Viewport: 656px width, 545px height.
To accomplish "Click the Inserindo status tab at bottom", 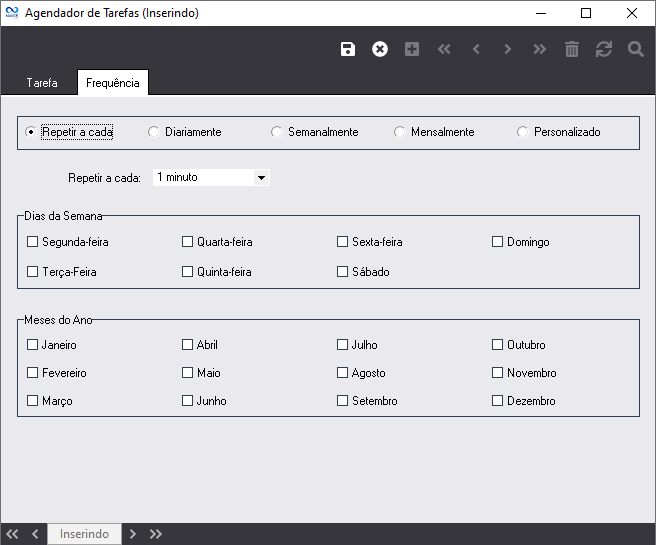I will pos(84,534).
